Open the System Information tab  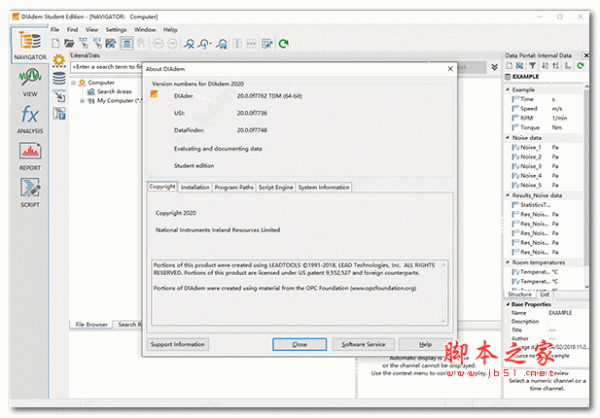(x=324, y=187)
